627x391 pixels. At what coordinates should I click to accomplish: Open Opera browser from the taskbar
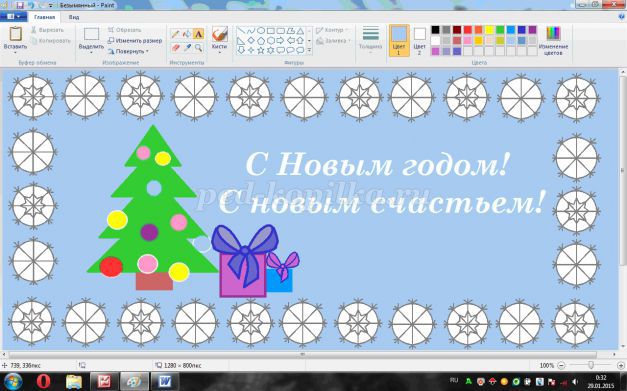43,381
